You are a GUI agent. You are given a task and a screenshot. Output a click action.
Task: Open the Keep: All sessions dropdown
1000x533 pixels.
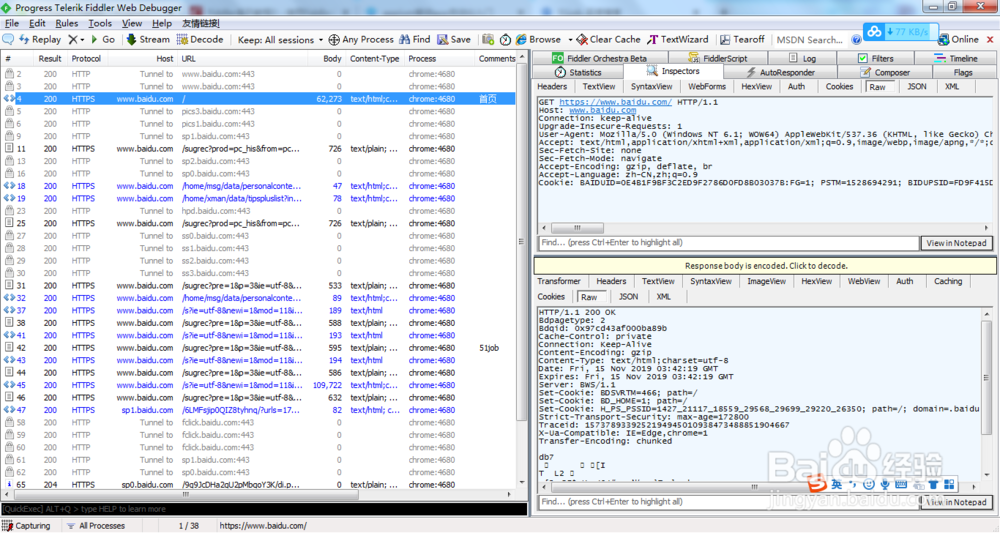(280, 40)
